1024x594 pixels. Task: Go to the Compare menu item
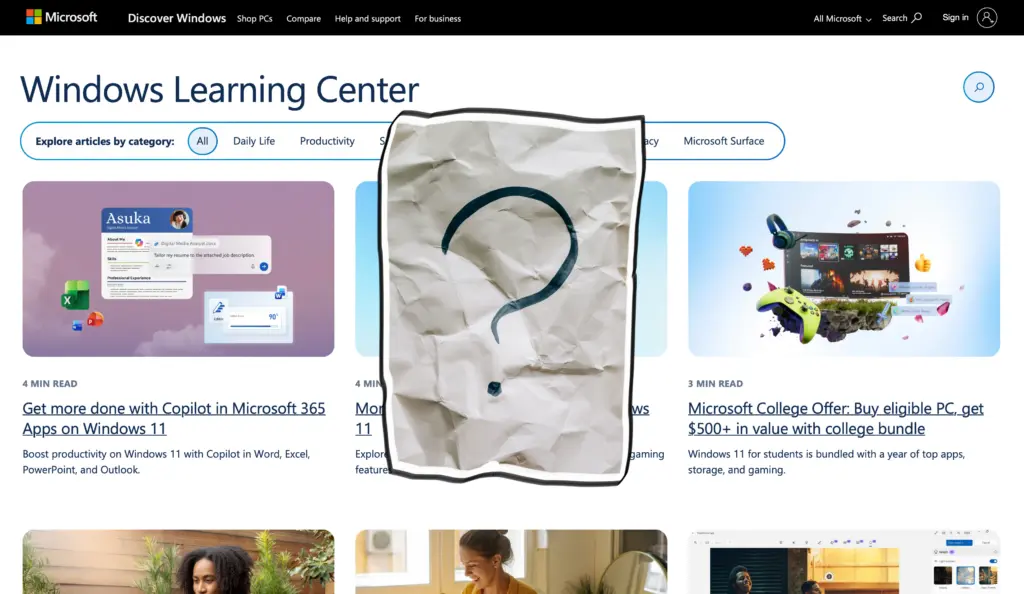[304, 18]
